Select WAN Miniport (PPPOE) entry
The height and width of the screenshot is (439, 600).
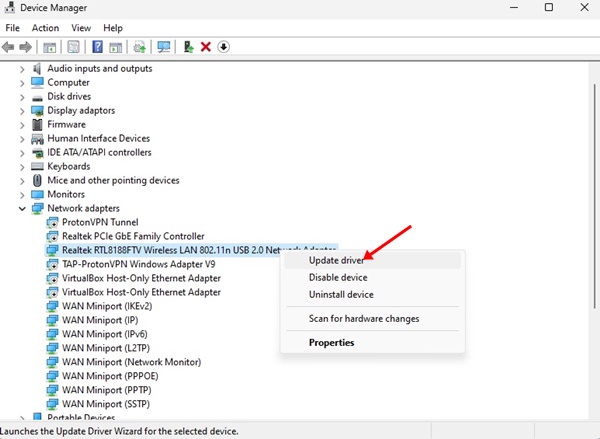tap(110, 376)
